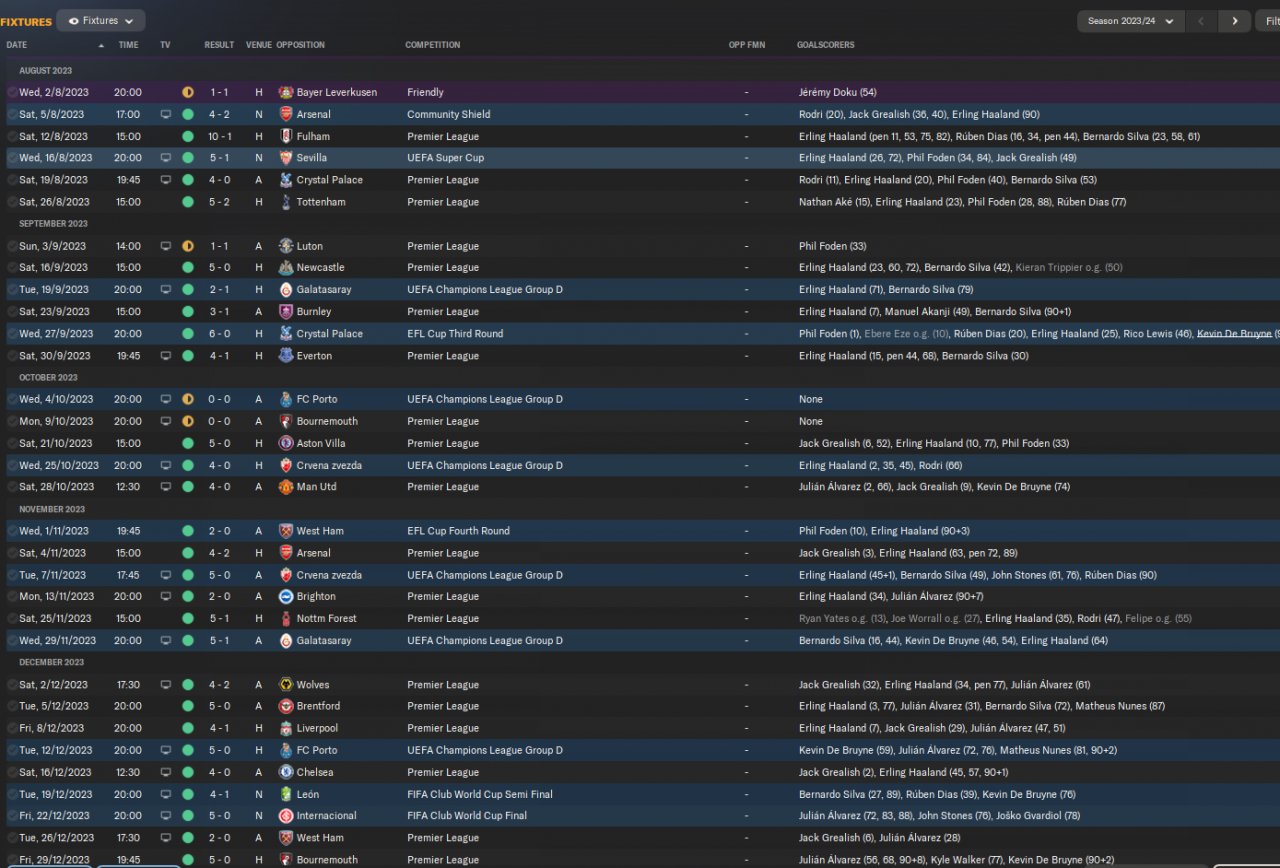The height and width of the screenshot is (868, 1280).
Task: Click the Aston Villa club badge
Action: pyautogui.click(x=286, y=443)
